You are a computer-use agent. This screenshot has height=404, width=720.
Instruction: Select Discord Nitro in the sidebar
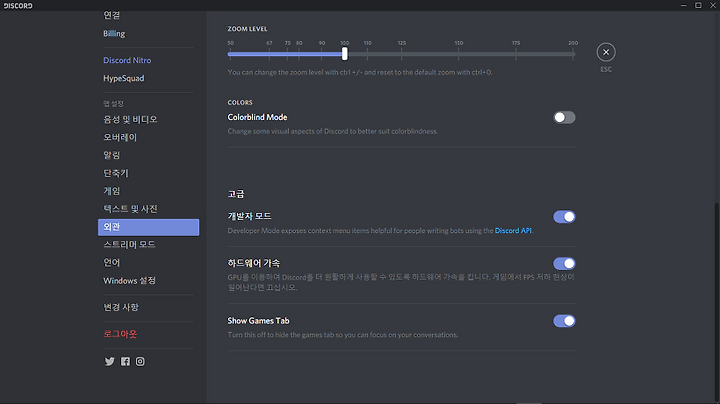pos(148,60)
